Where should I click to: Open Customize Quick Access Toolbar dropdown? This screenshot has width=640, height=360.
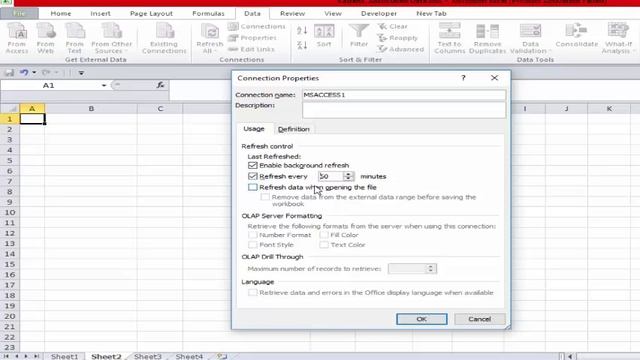coord(81,73)
